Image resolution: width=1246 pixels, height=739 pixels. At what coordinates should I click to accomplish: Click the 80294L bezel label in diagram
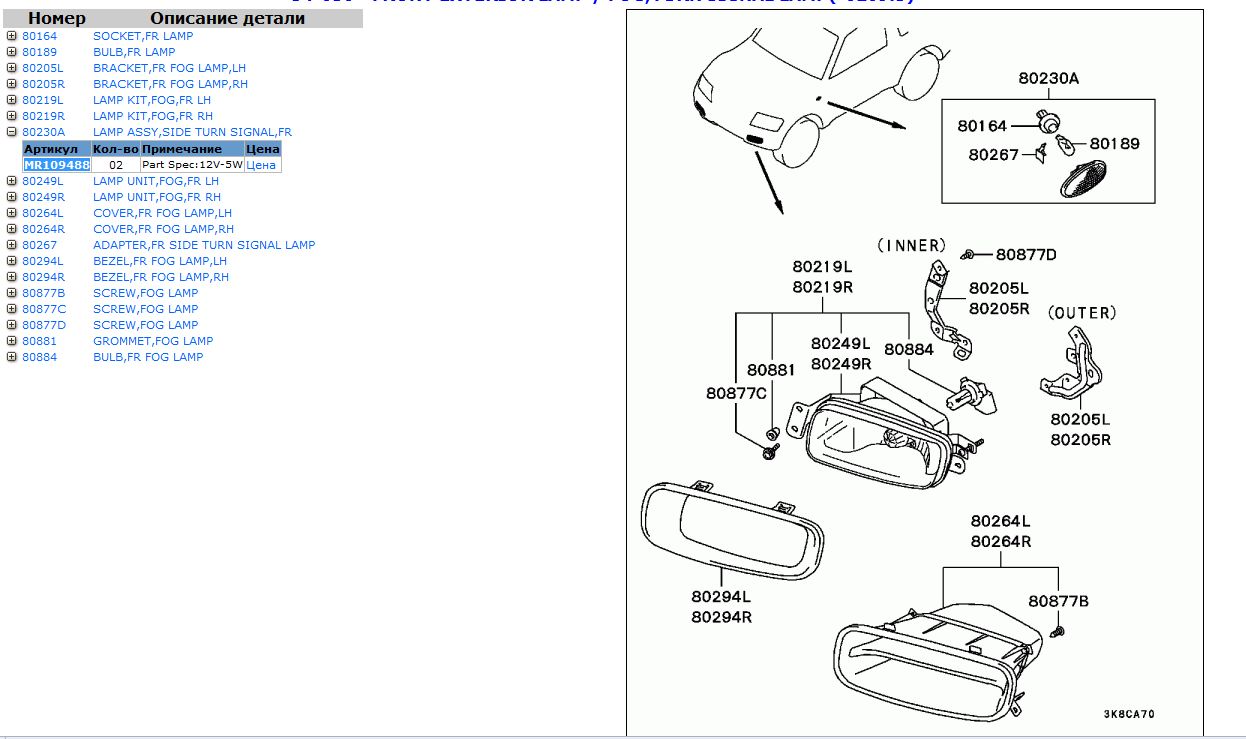(x=721, y=597)
